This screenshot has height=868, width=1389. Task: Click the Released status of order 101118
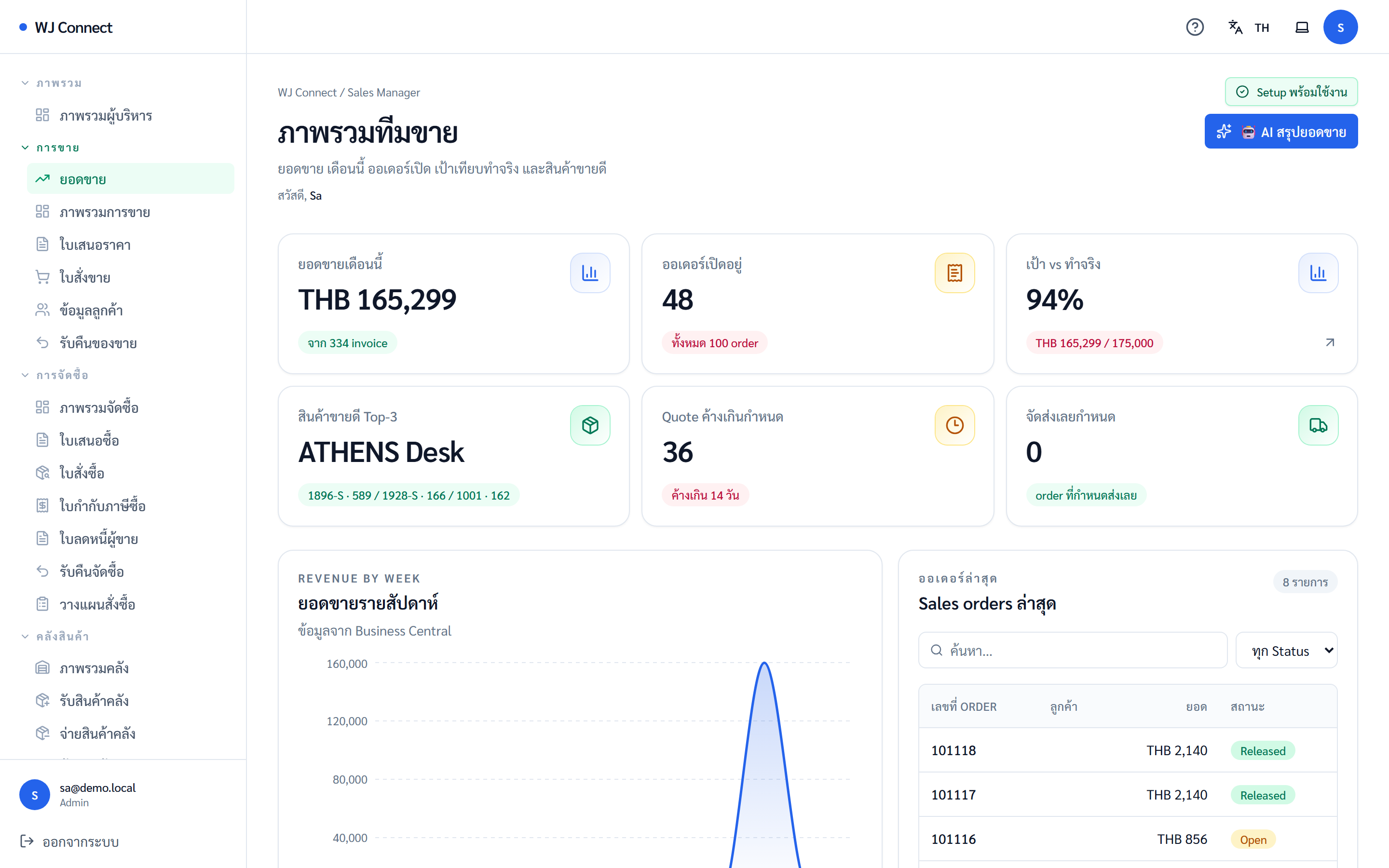(x=1262, y=751)
